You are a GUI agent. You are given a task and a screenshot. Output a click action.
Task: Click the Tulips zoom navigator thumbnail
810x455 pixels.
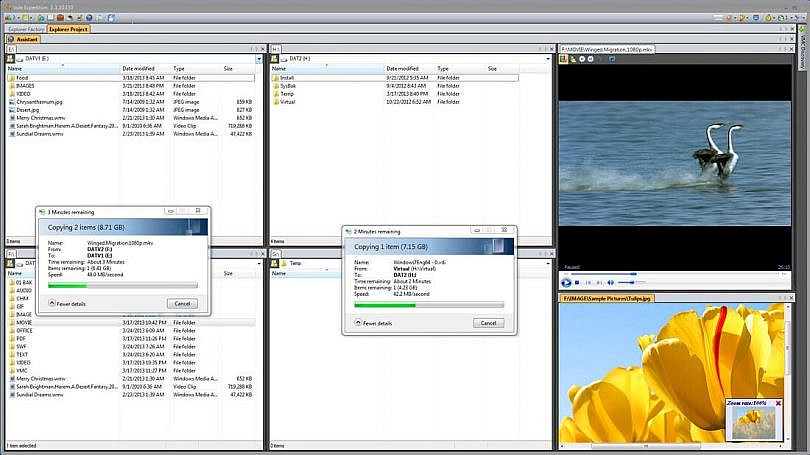click(754, 422)
